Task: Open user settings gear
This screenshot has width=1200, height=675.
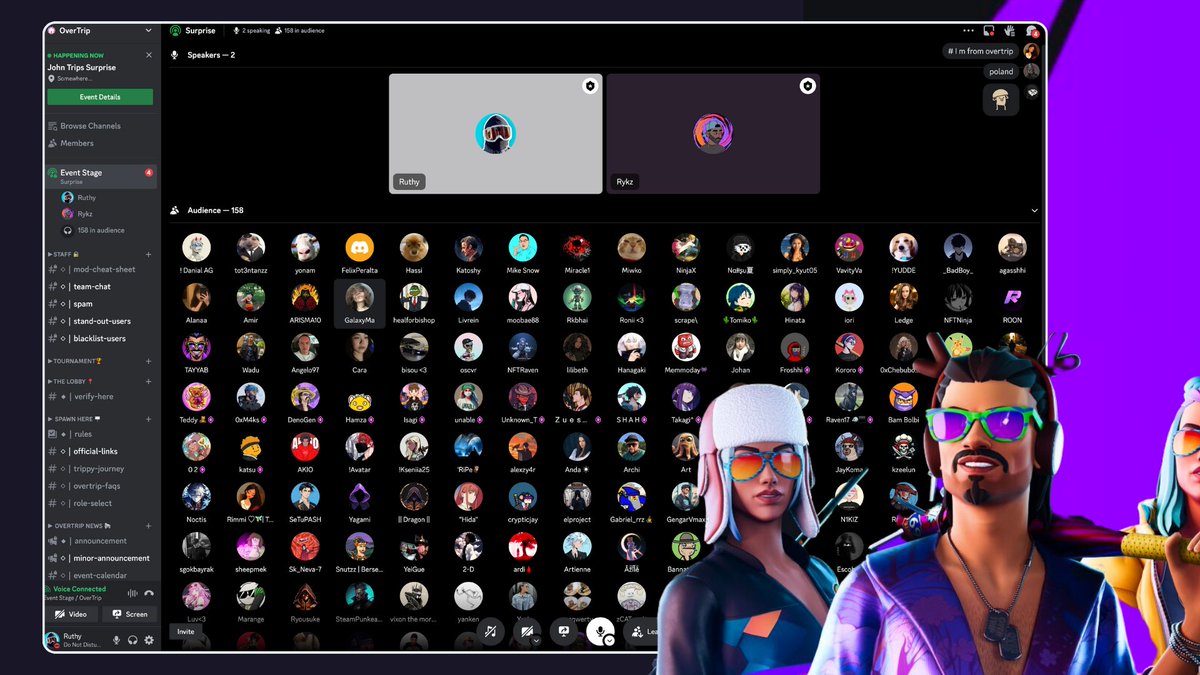Action: [x=149, y=640]
